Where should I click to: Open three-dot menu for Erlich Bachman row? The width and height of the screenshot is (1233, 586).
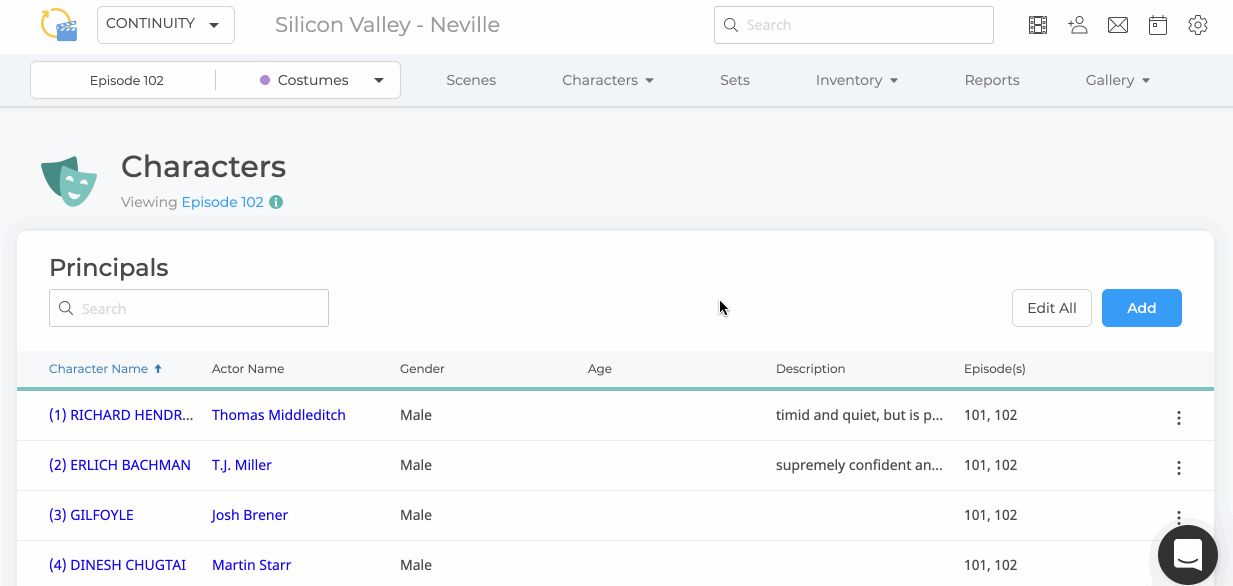1179,468
